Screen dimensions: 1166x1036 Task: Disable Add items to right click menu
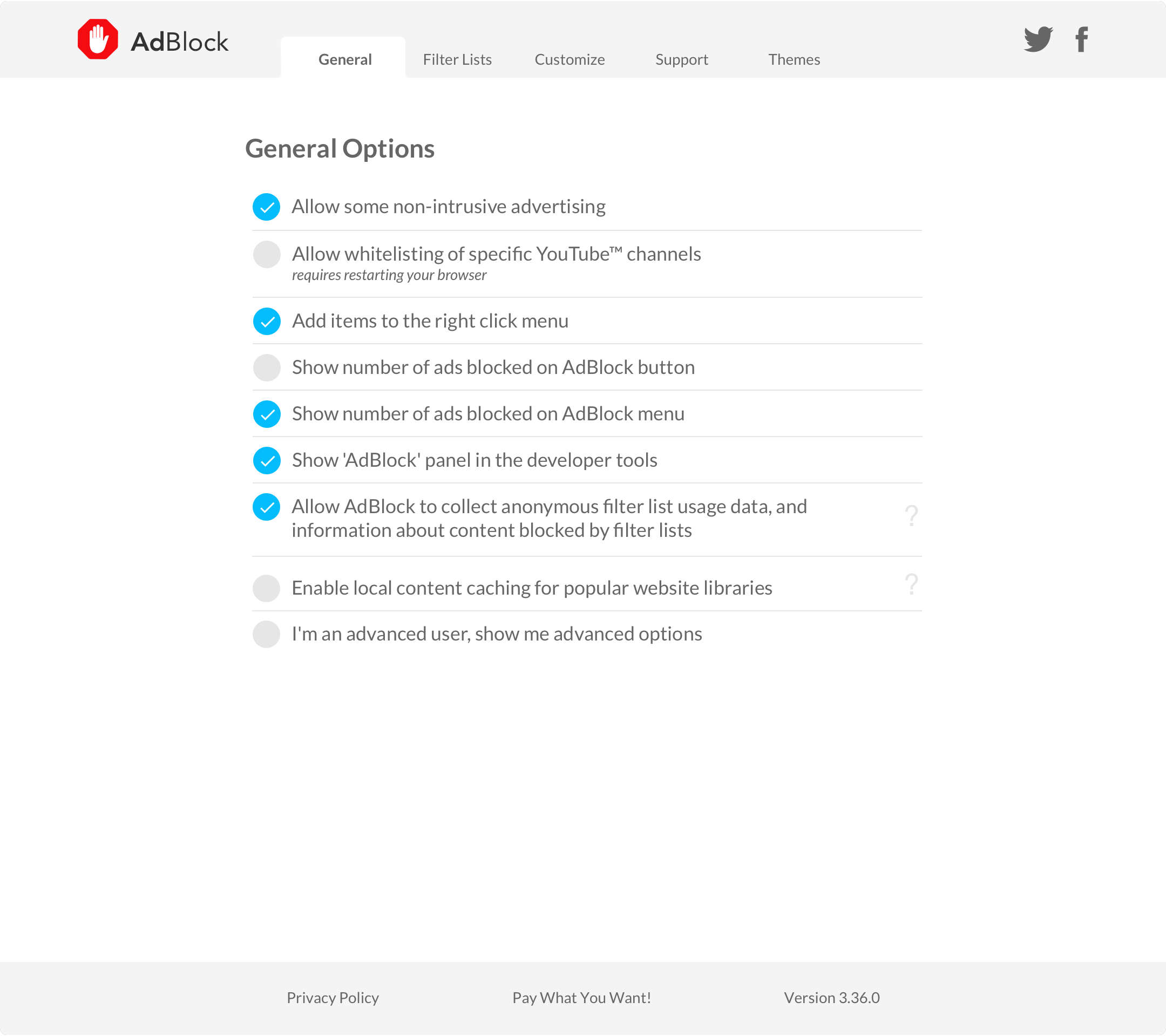[267, 322]
